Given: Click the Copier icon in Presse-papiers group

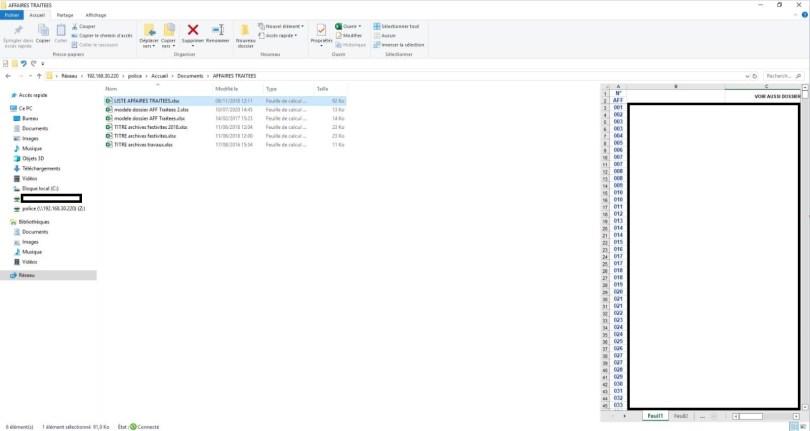Looking at the screenshot, I should pyautogui.click(x=43, y=31).
